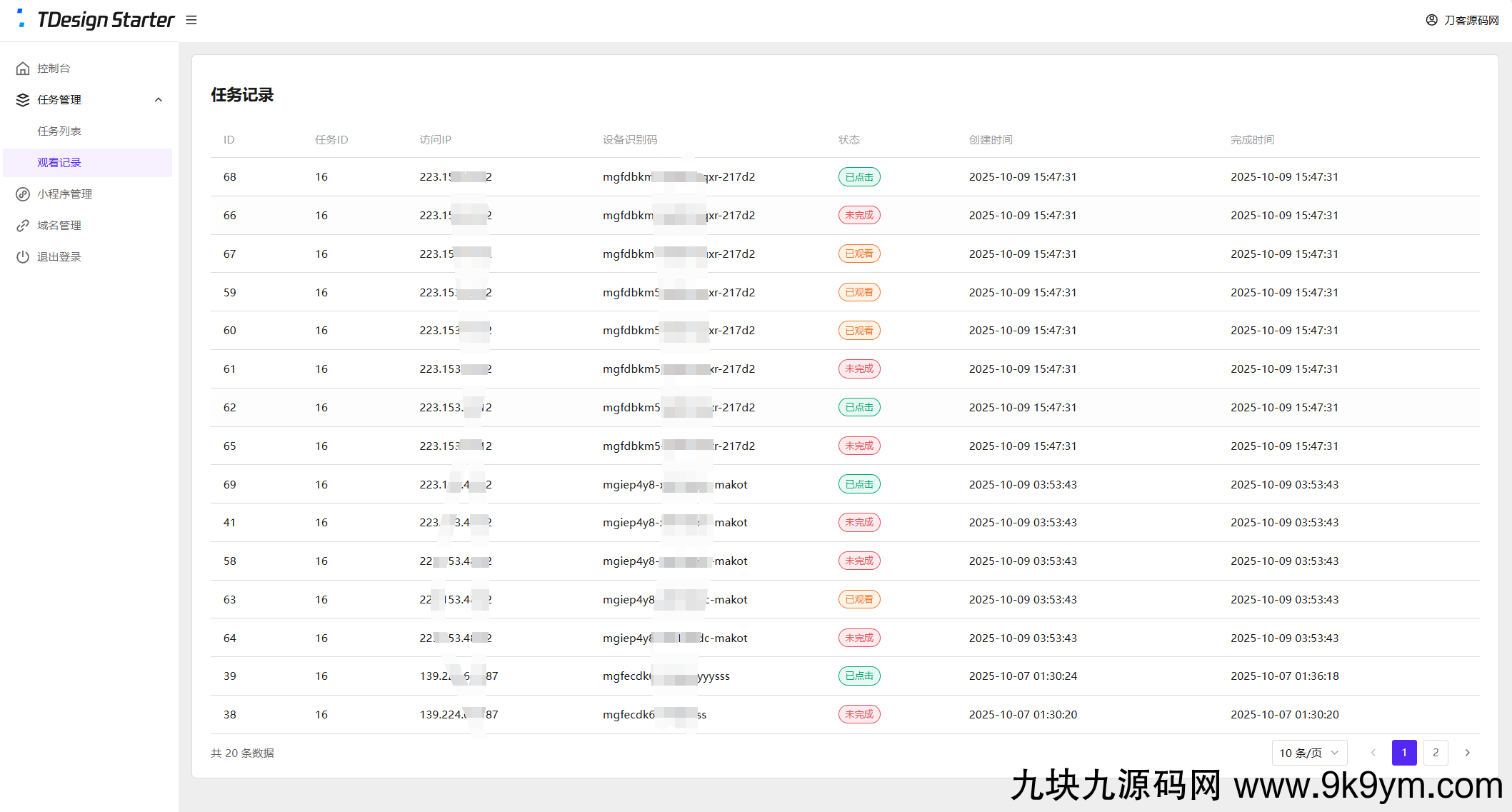Click the 未完成 tag in row 66
The height and width of the screenshot is (812, 1512).
click(858, 215)
